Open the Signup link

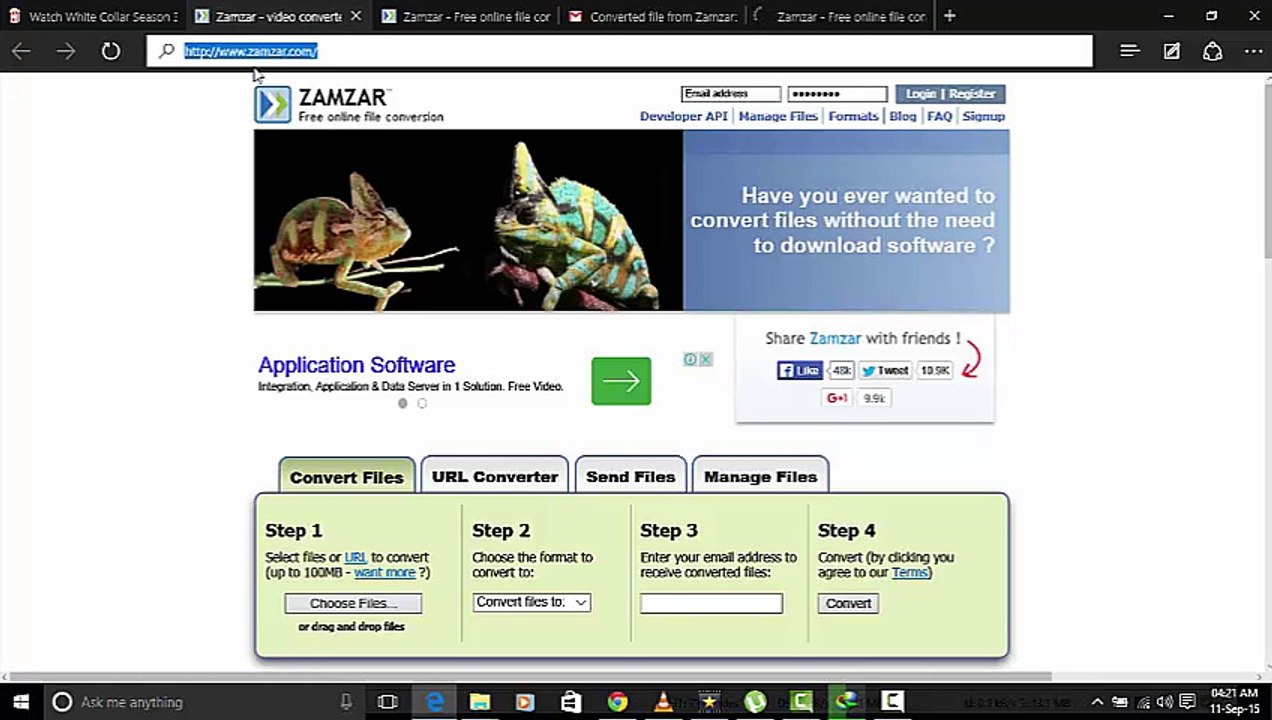click(983, 116)
